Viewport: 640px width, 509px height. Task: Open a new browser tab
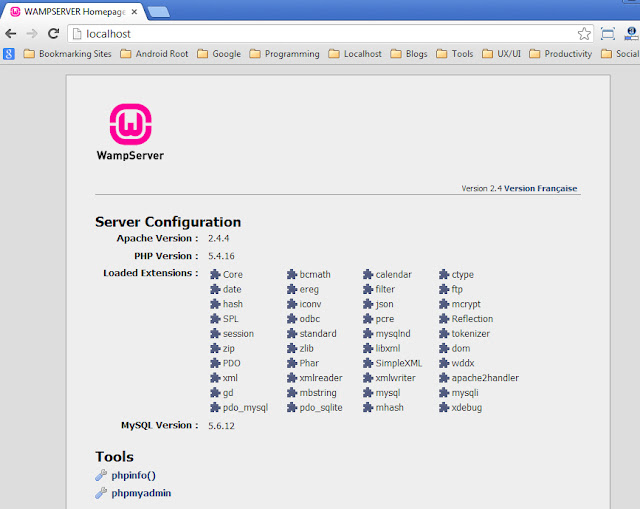159,12
